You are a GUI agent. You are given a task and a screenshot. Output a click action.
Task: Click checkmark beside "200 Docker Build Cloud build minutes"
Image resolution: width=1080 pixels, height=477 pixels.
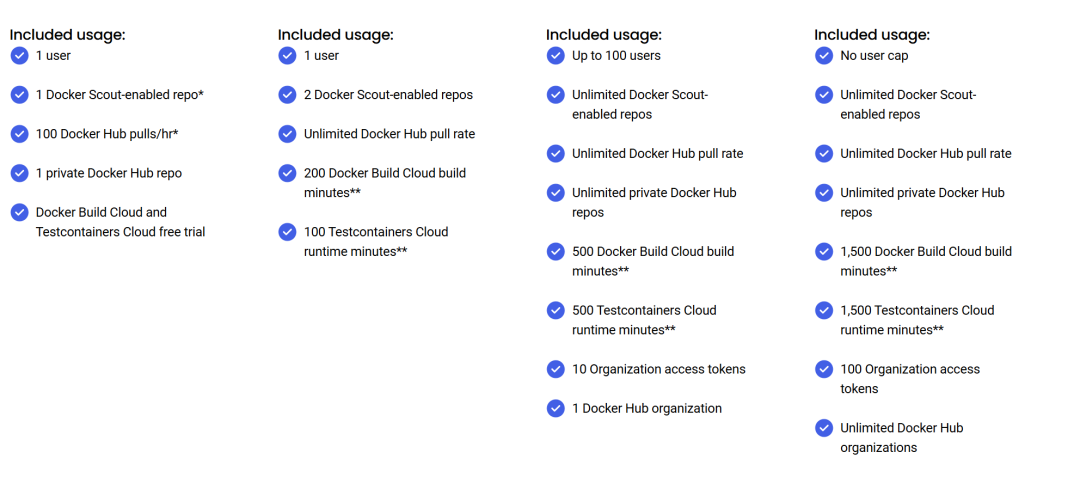pyautogui.click(x=287, y=173)
